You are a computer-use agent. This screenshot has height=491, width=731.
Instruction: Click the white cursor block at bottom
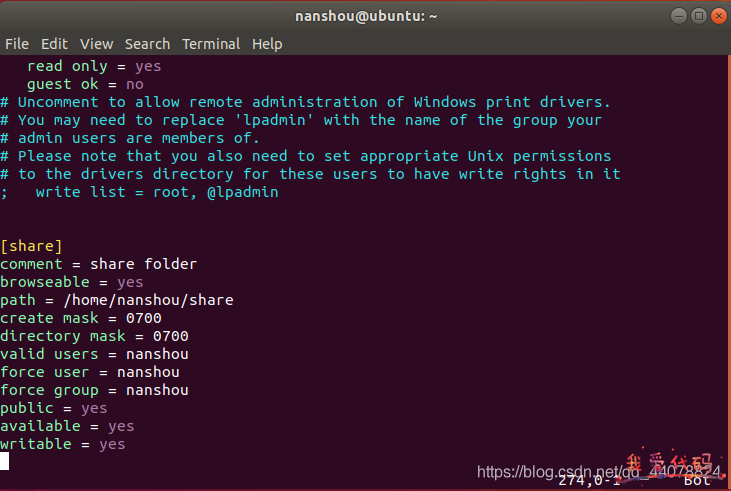pyautogui.click(x=4, y=461)
